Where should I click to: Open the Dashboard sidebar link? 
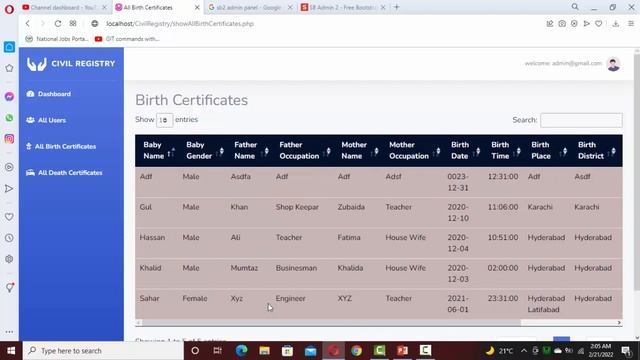pos(49,94)
